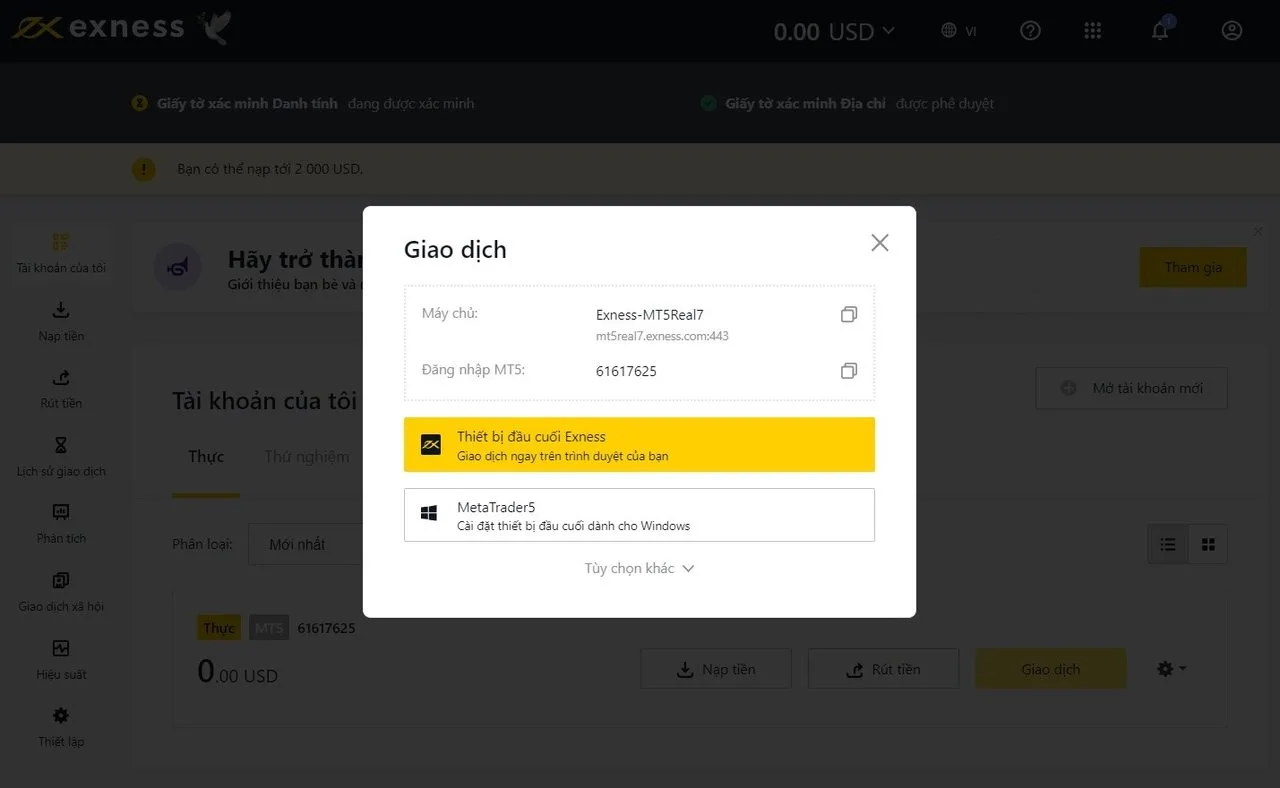Switch accounts to list view
Screen dimensions: 1280x788
point(1167,544)
